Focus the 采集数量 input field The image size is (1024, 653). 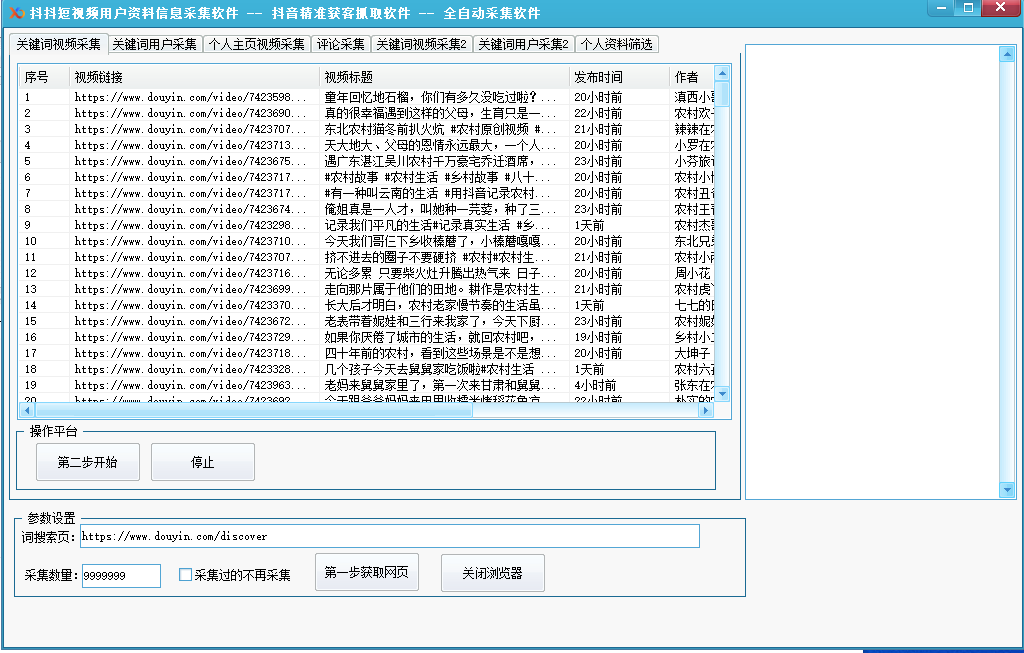pos(121,576)
